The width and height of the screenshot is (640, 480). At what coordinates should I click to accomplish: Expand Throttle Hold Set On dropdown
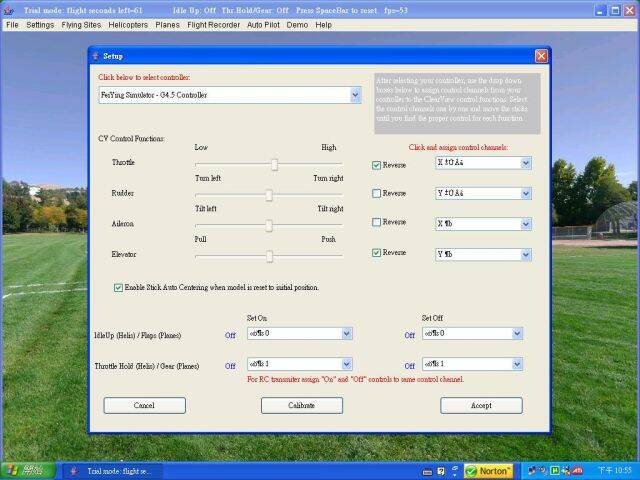347,364
